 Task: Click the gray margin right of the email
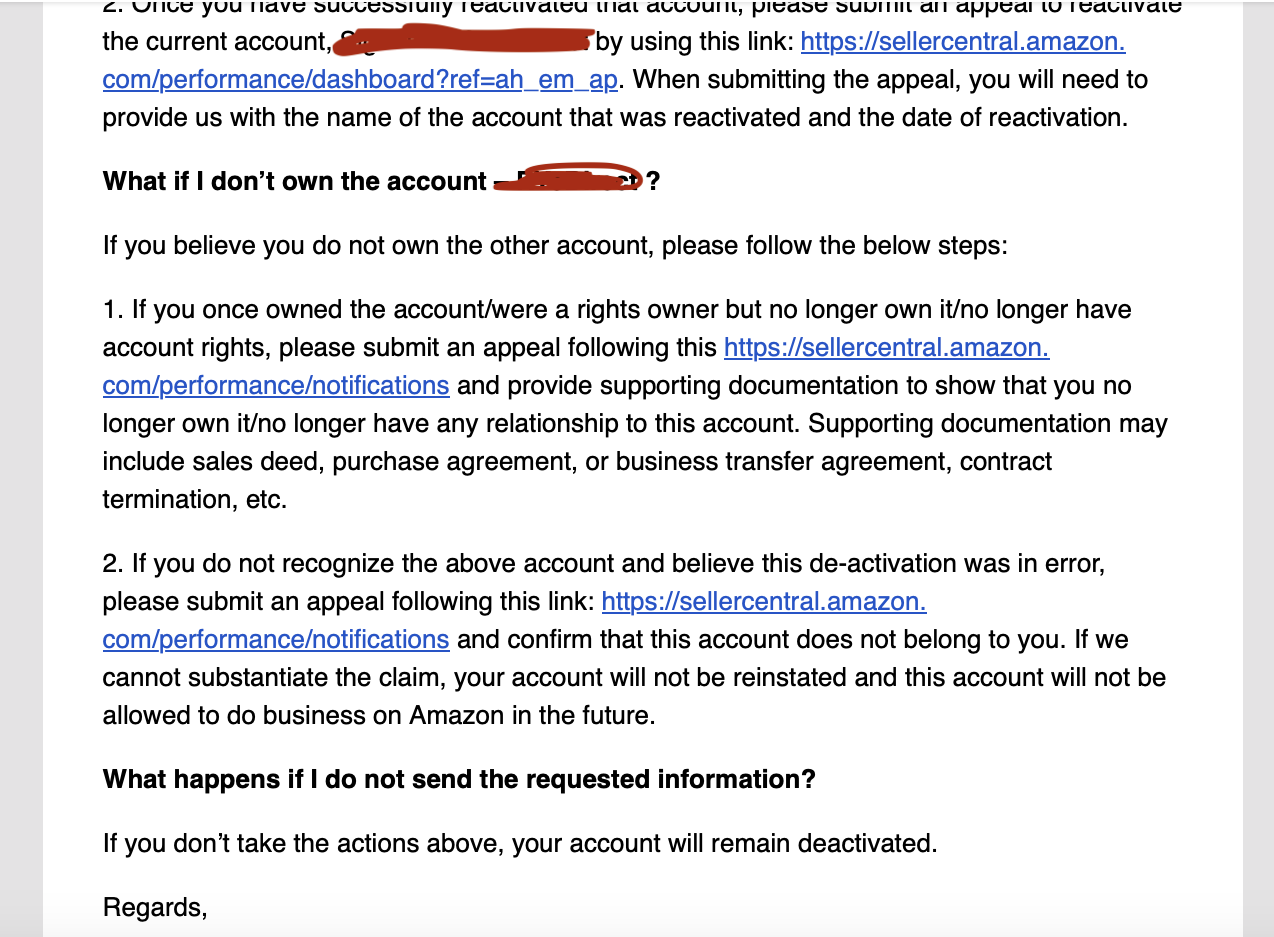pos(1258,468)
